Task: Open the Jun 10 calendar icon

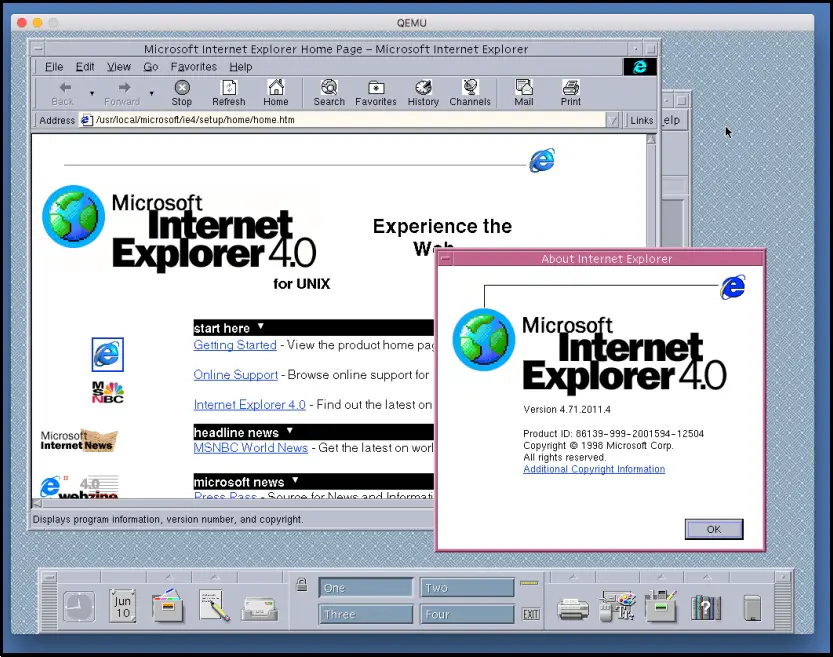Action: tap(123, 606)
